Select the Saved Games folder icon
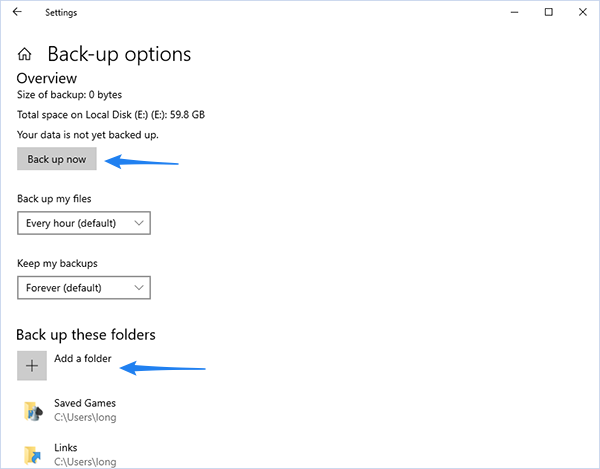Image resolution: width=600 pixels, height=469 pixels. [x=33, y=410]
